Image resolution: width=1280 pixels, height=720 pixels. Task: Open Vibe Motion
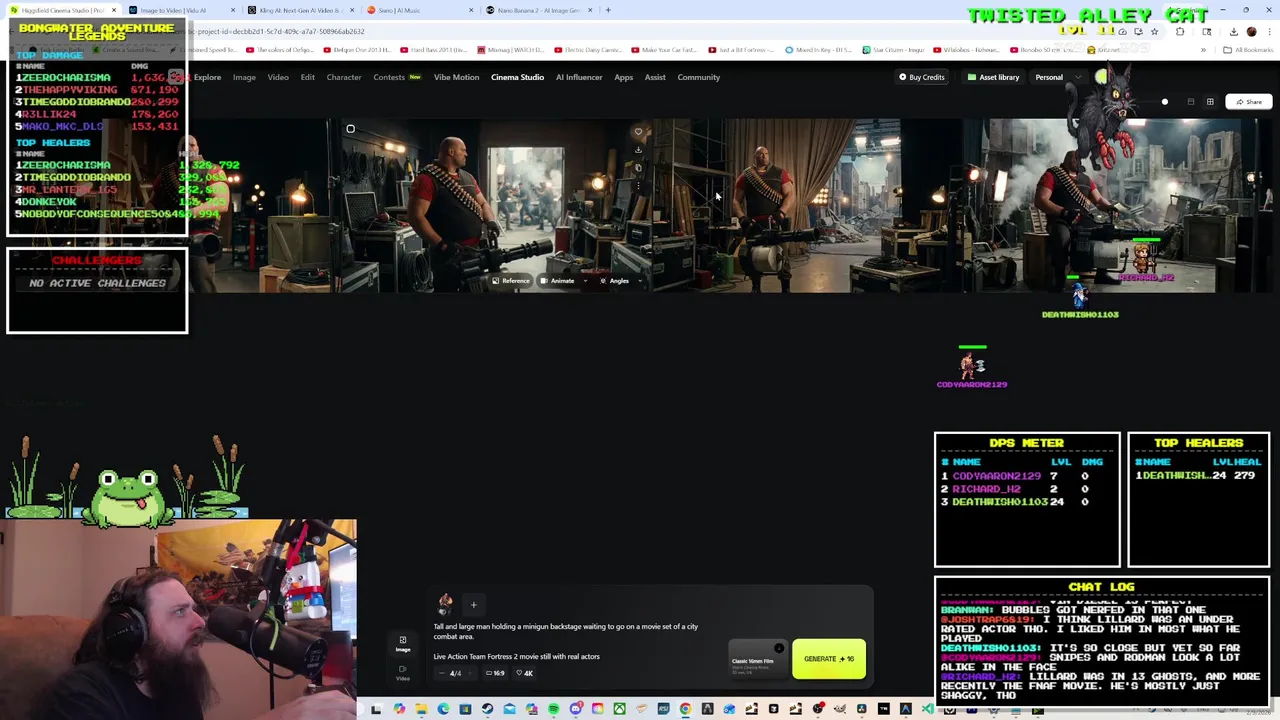(456, 77)
